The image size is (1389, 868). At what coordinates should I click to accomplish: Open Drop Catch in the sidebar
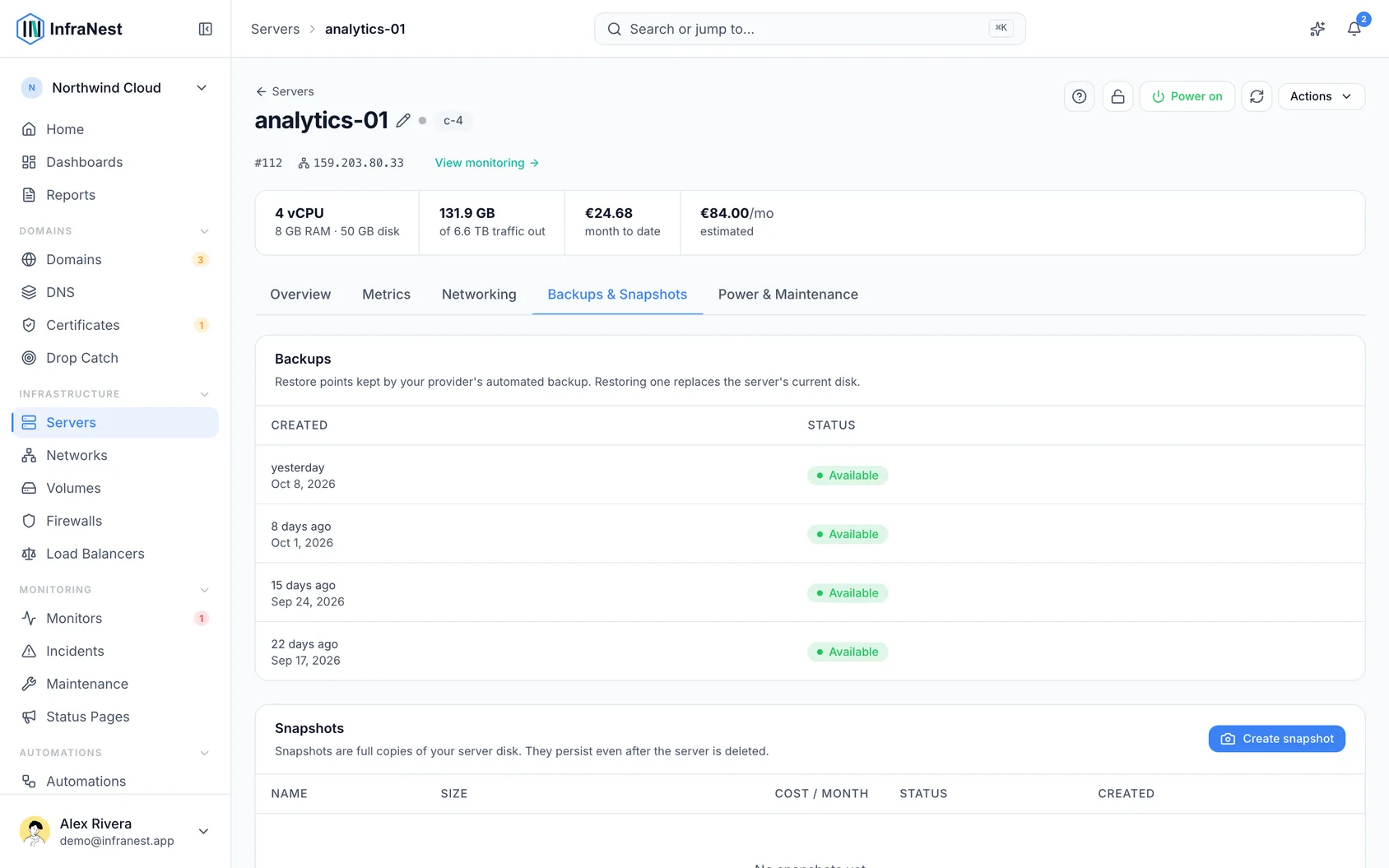tap(115, 358)
